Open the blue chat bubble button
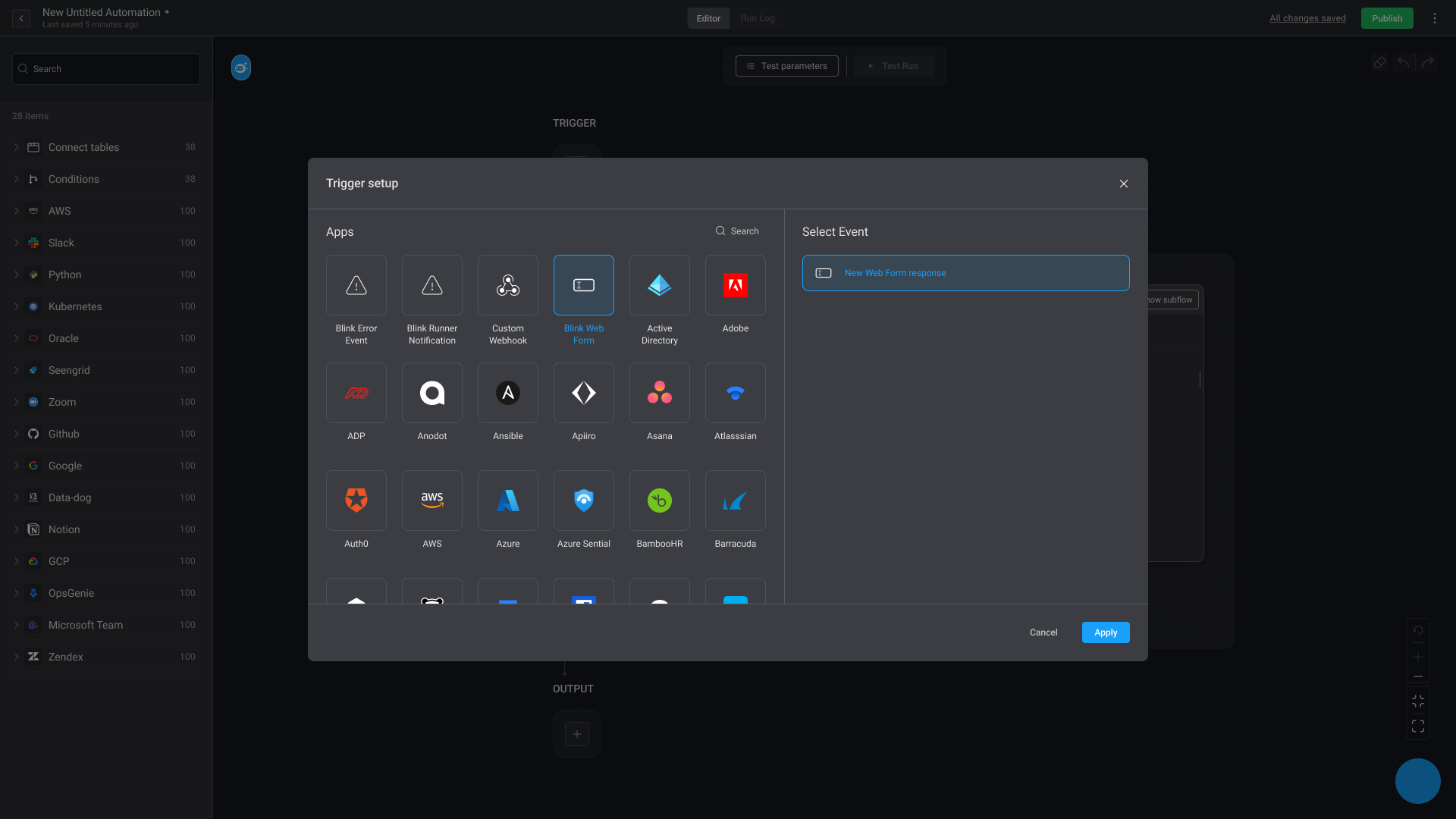 (x=1418, y=781)
